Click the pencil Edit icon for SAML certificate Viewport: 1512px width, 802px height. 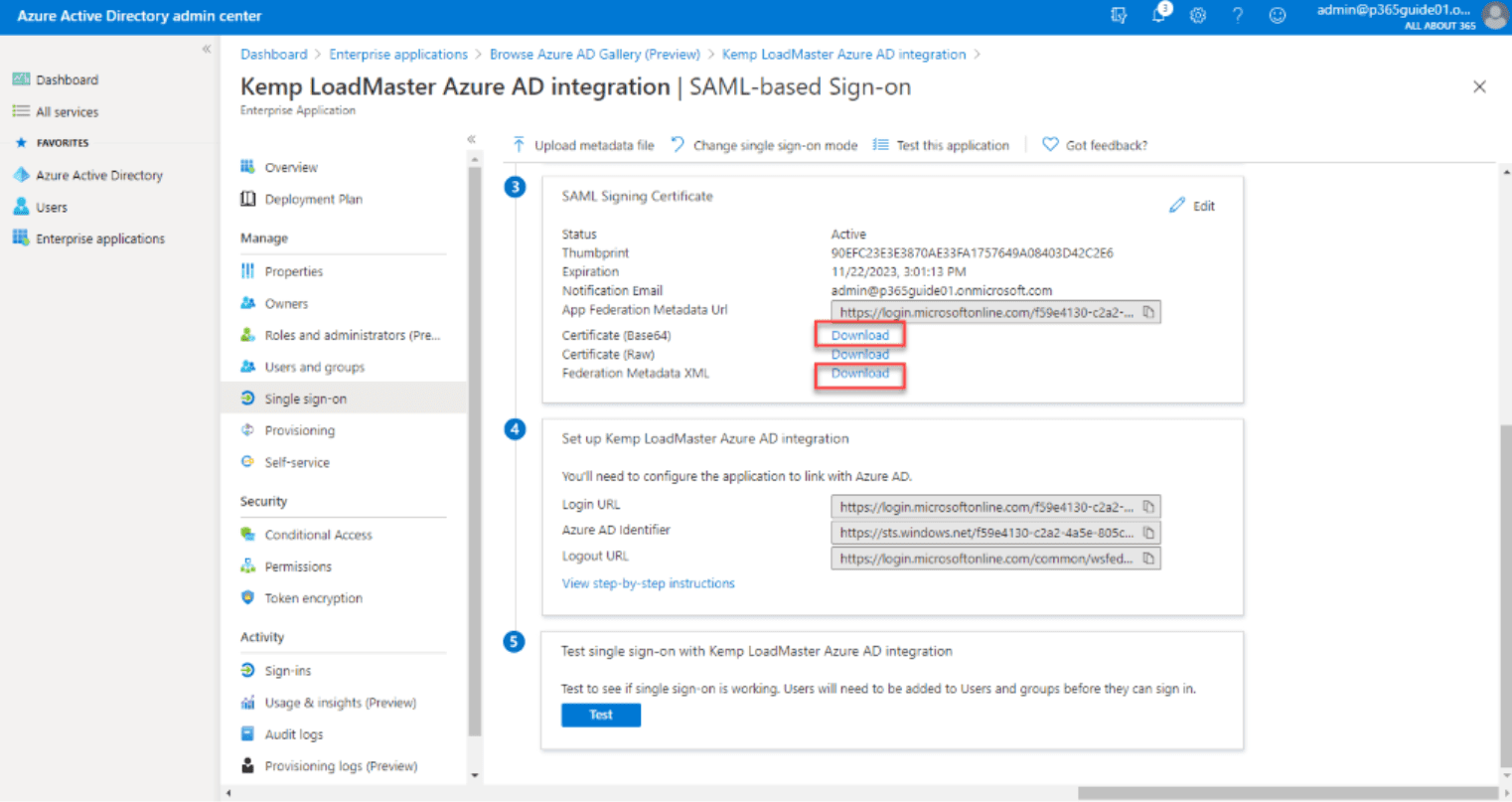click(1177, 206)
